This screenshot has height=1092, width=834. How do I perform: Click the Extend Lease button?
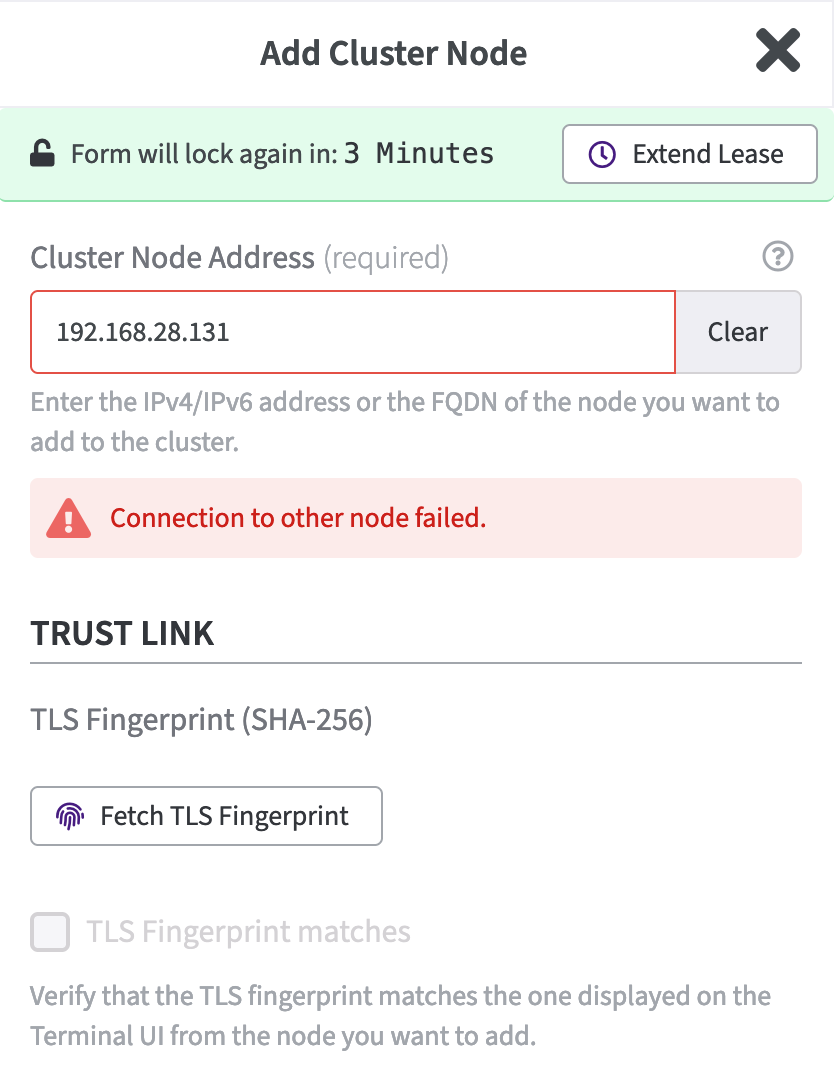(x=689, y=153)
